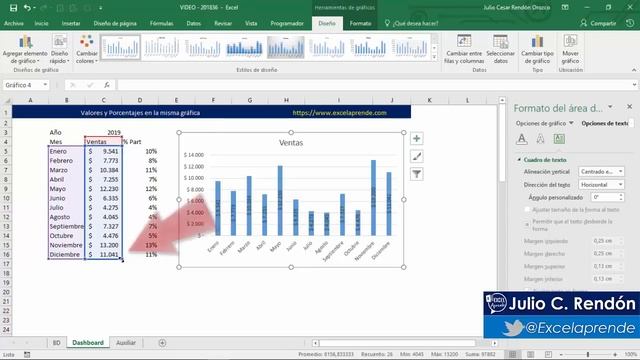
Task: Click the history icon beside Compartir
Action: click(x=630, y=23)
